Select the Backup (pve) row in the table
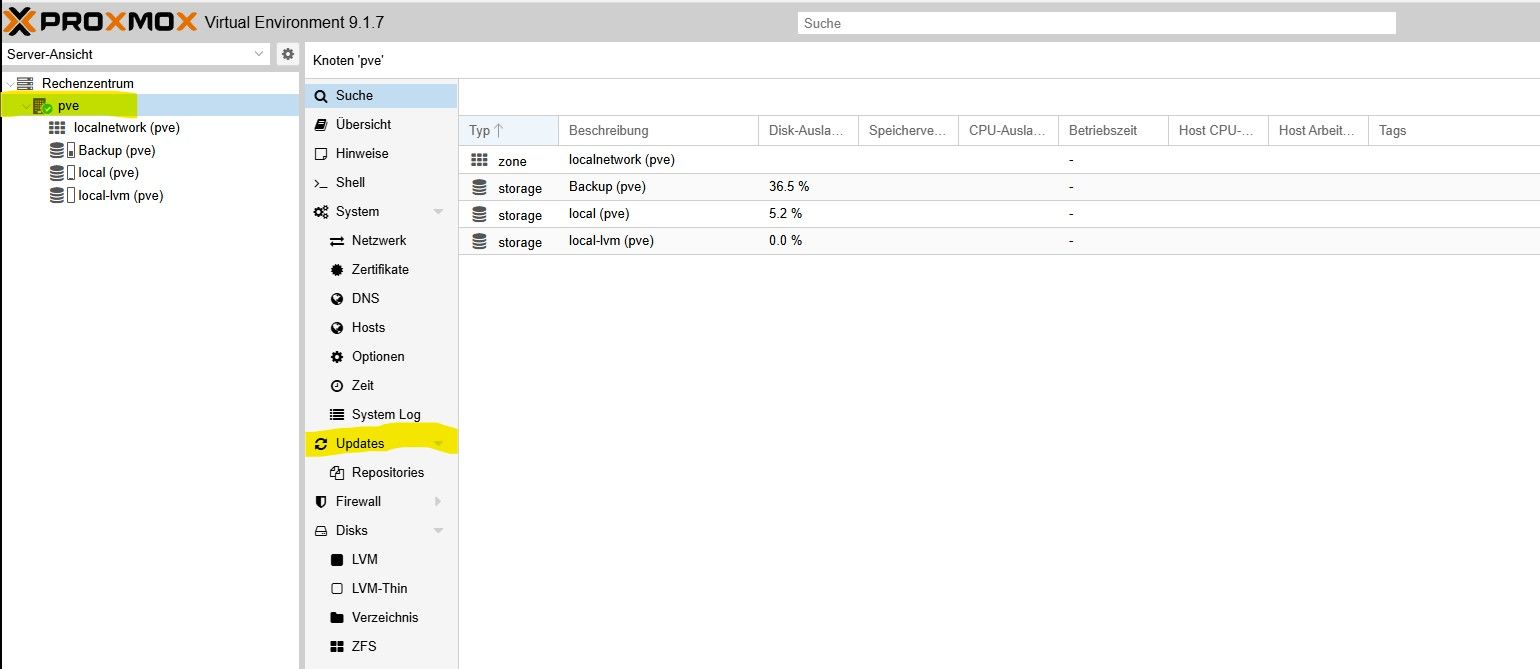The width and height of the screenshot is (1540, 669). point(999,187)
